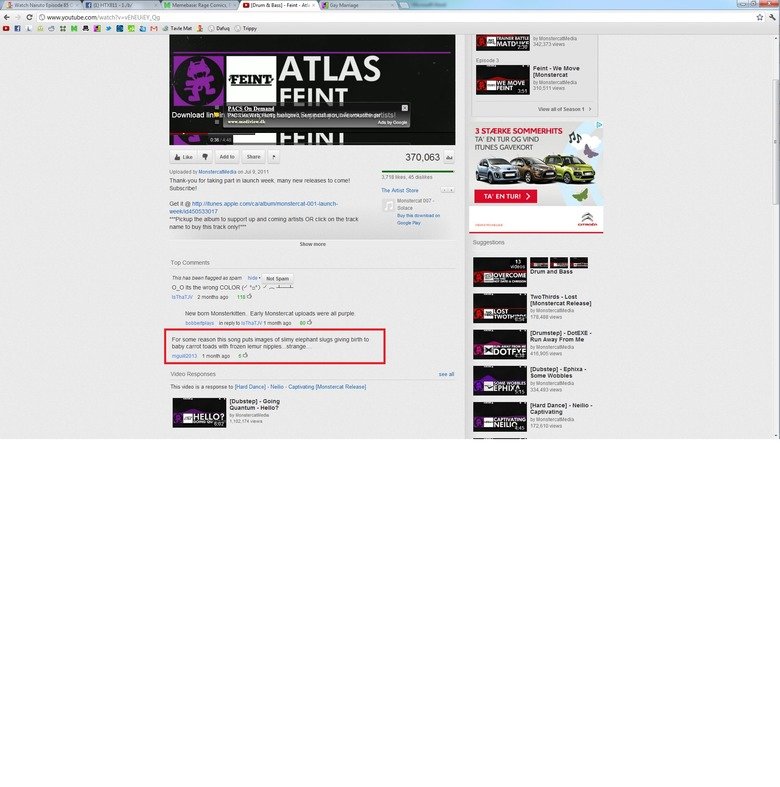
Task: Mark flagged comment as Not Spam
Action: click(277, 278)
